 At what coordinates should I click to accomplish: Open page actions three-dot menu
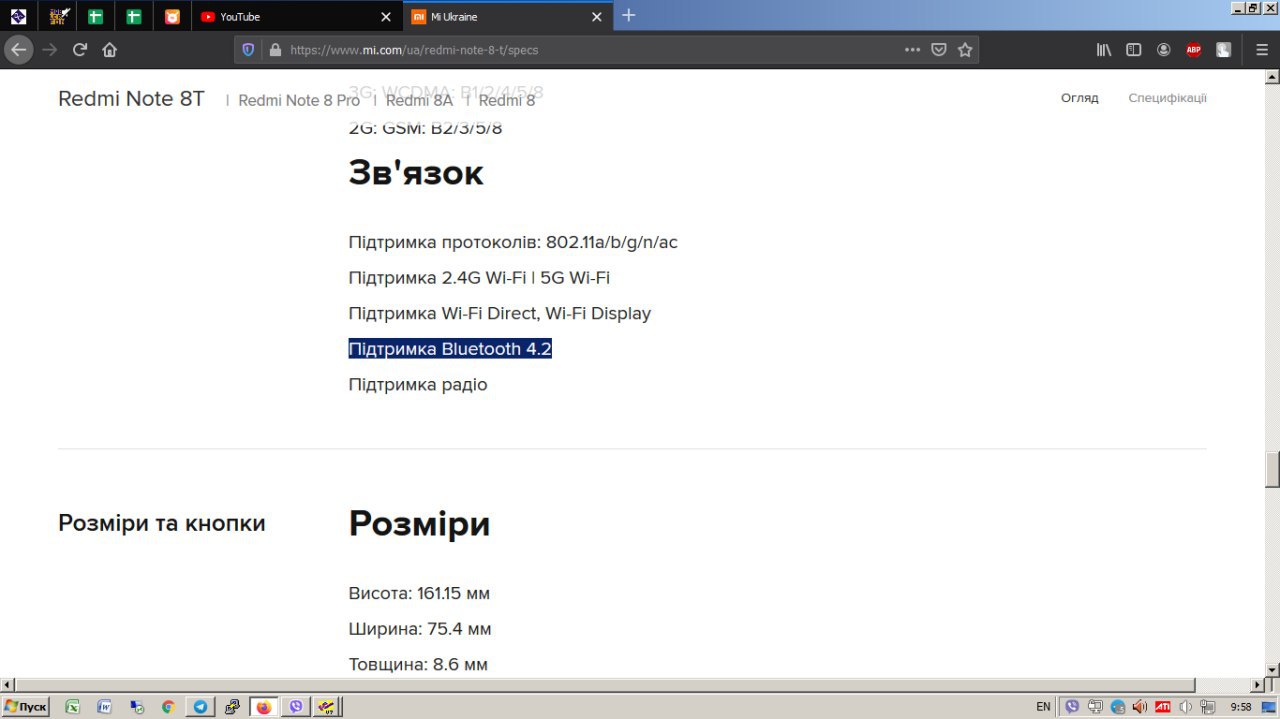pos(912,49)
